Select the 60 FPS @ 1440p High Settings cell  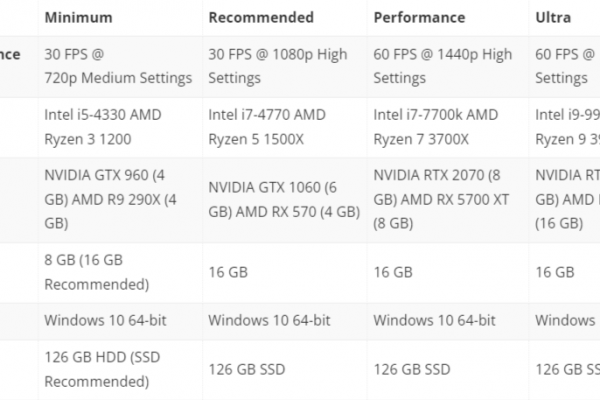tap(448, 67)
